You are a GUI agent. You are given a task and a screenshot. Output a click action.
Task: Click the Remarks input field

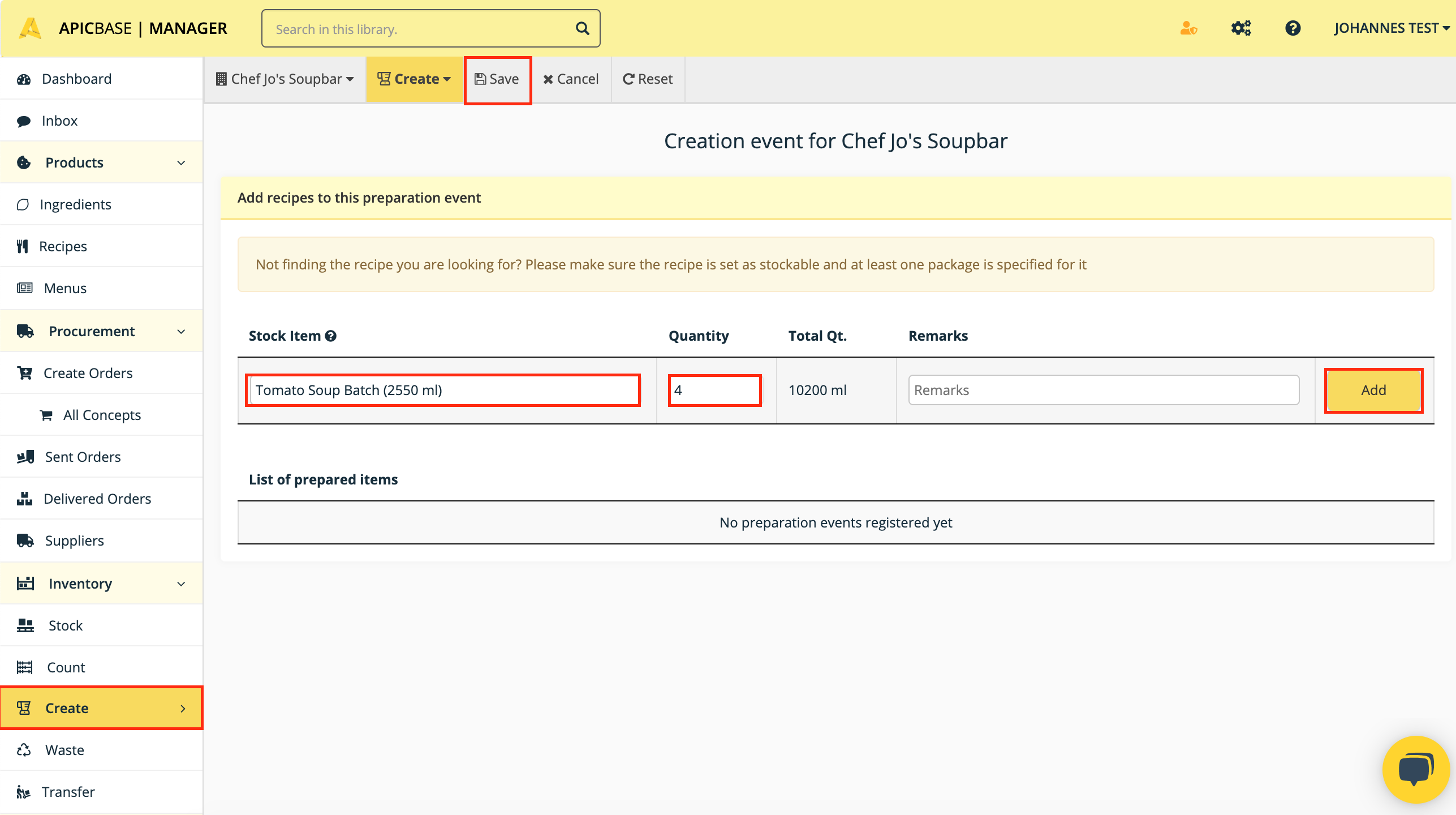(1104, 391)
